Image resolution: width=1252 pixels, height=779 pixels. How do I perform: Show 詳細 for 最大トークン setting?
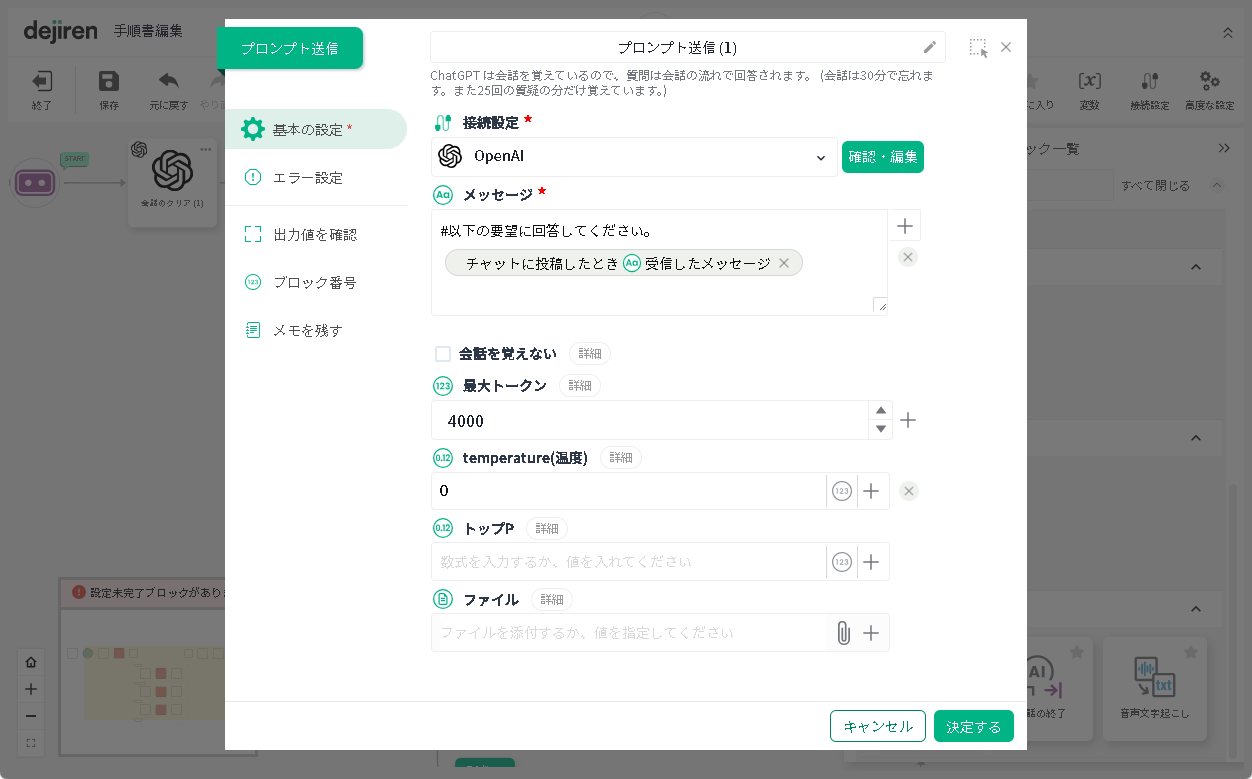point(580,386)
